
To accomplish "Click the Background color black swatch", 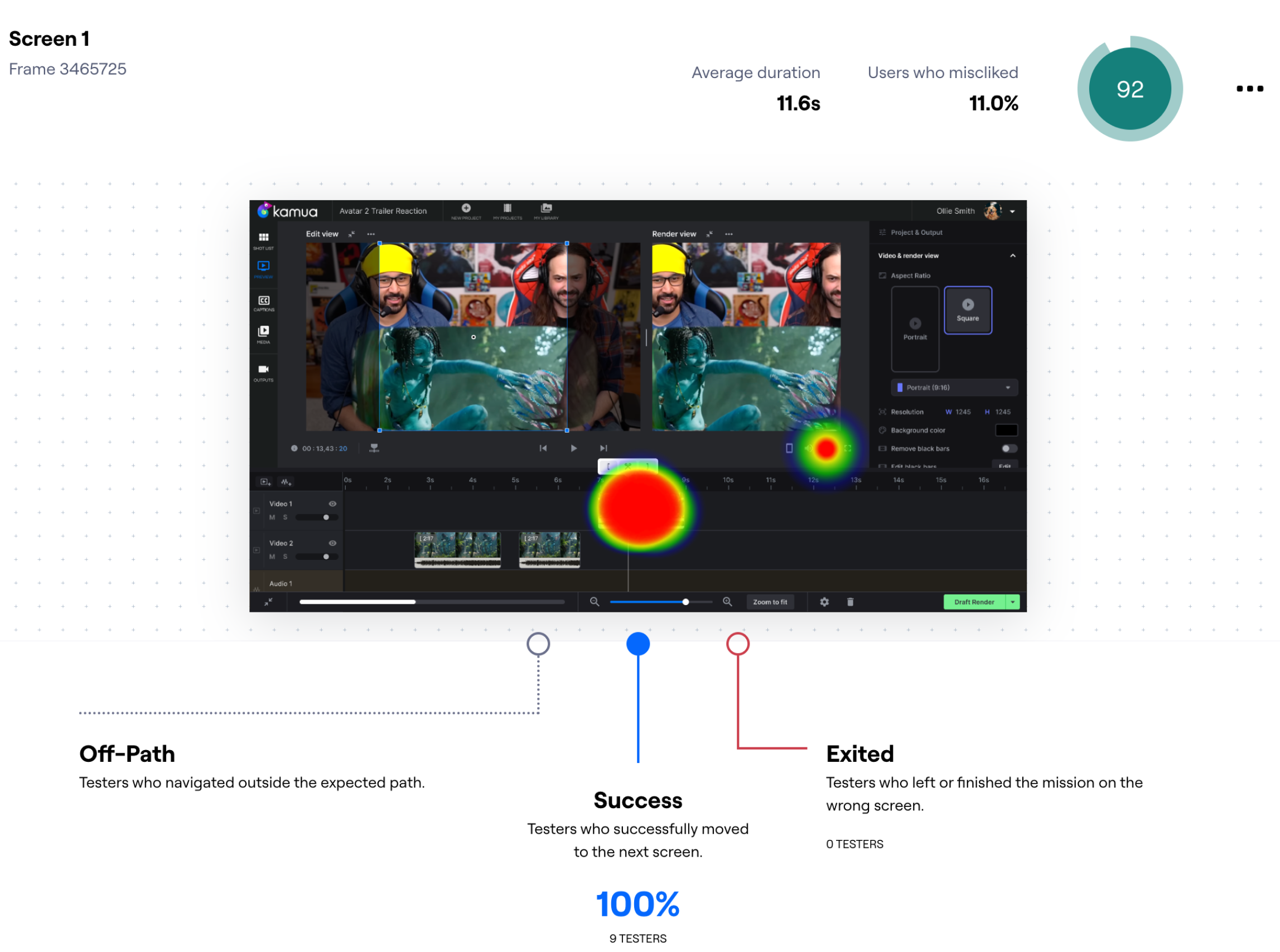I will (1006, 431).
